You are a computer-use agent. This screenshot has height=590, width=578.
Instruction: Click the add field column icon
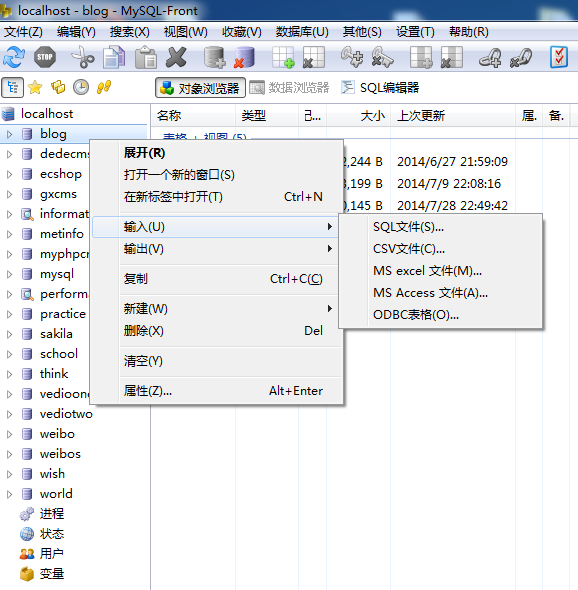(421, 57)
